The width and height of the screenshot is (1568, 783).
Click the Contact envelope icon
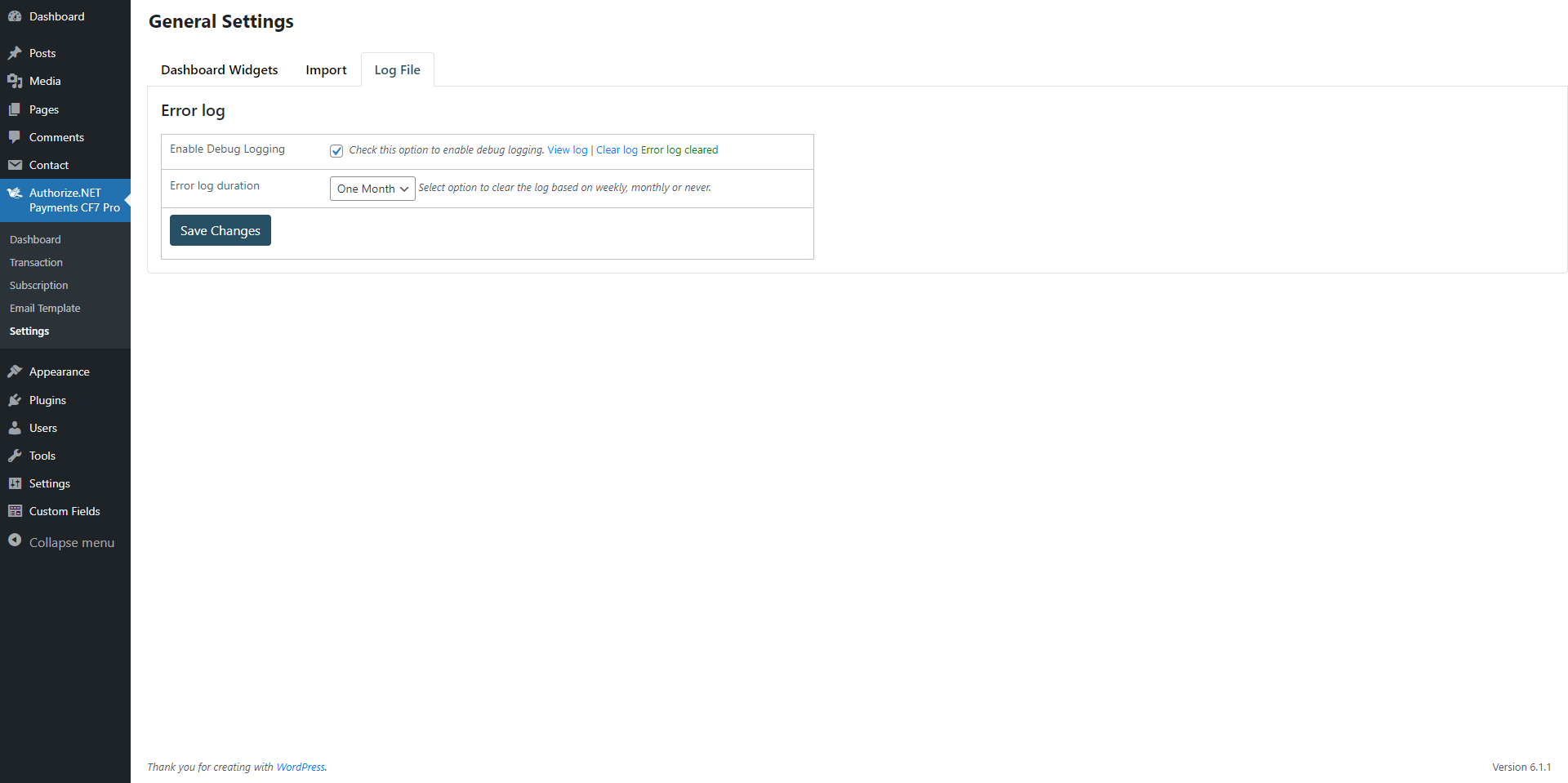(15, 165)
